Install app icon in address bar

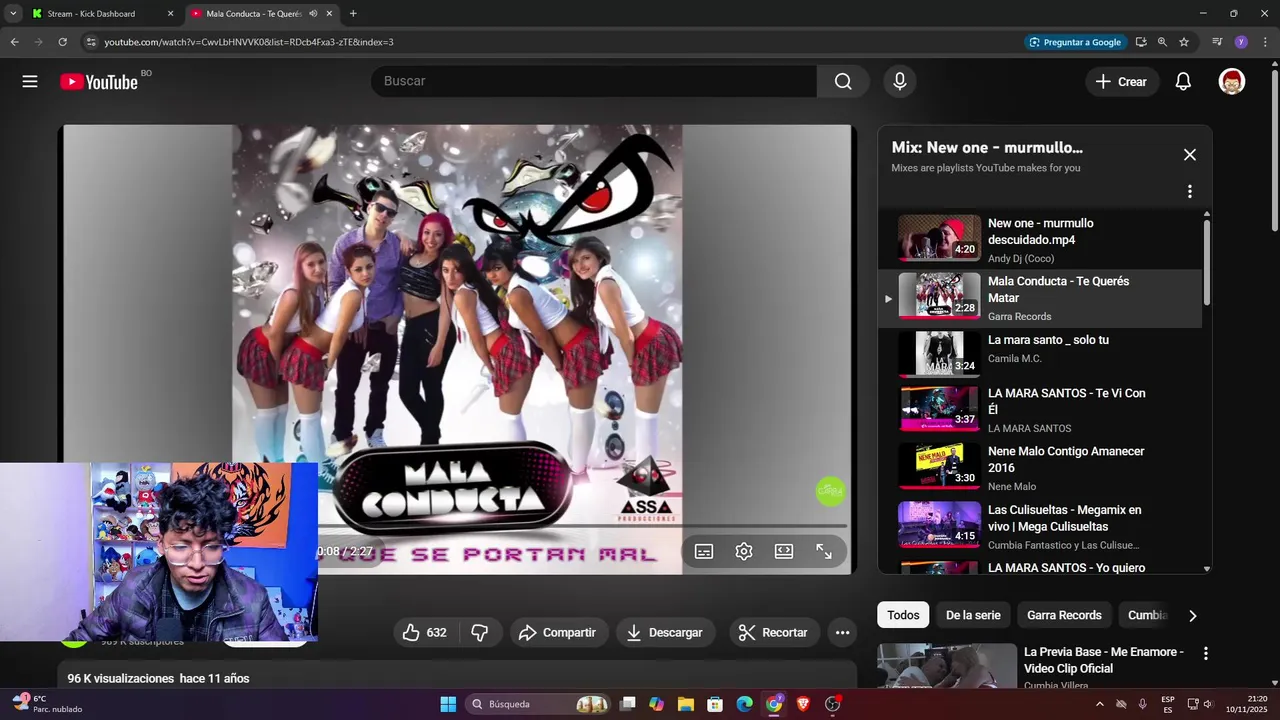click(x=1141, y=42)
